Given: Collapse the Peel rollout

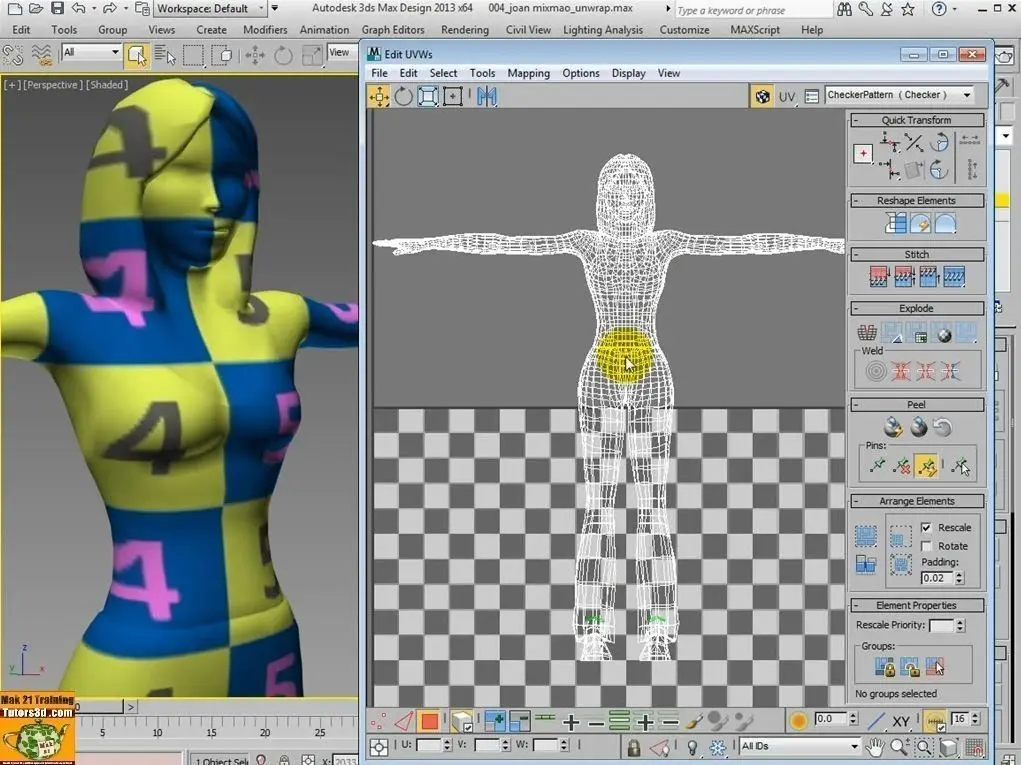Looking at the screenshot, I should 917,404.
